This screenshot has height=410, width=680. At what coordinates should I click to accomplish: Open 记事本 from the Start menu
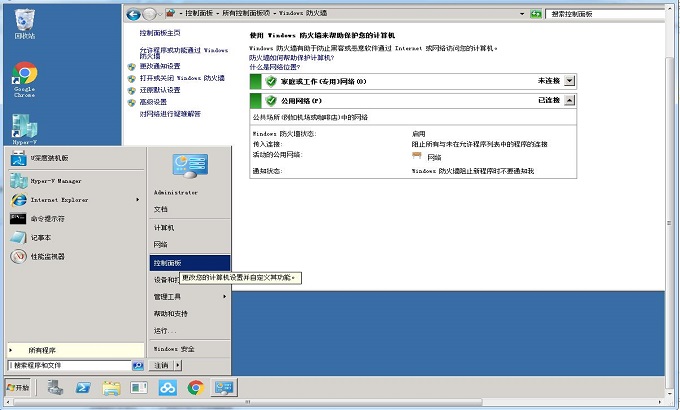(x=40, y=237)
